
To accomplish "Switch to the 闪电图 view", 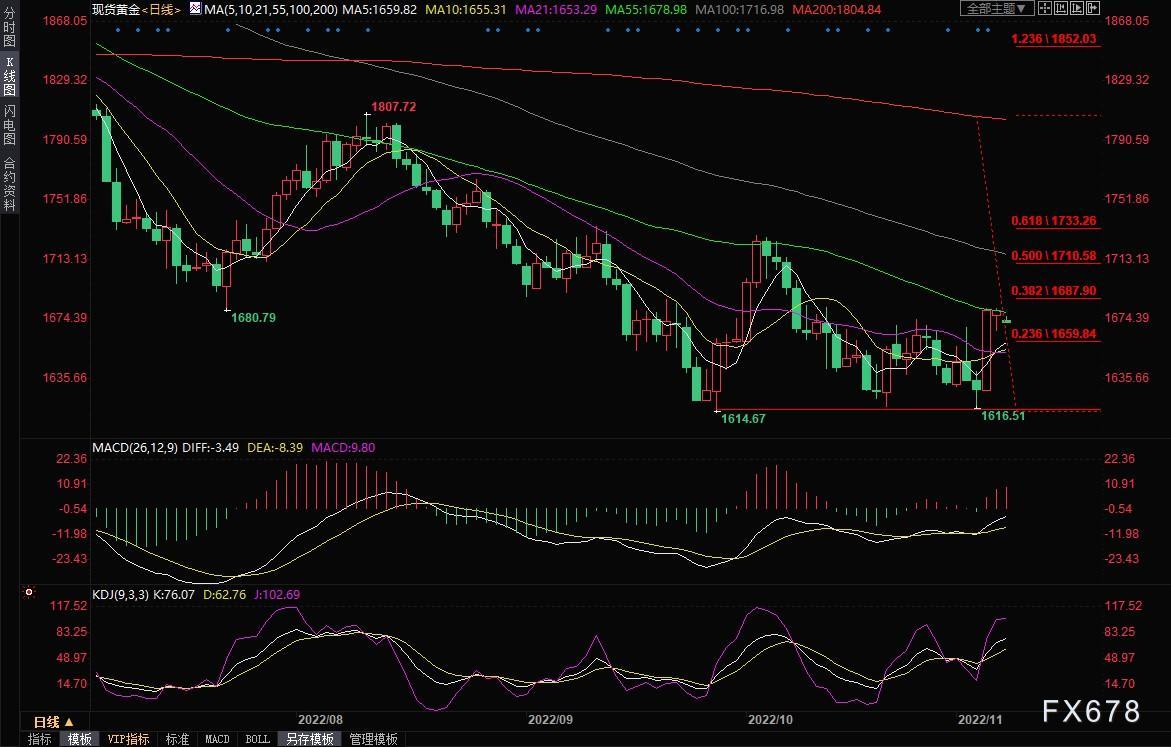I will (x=9, y=125).
